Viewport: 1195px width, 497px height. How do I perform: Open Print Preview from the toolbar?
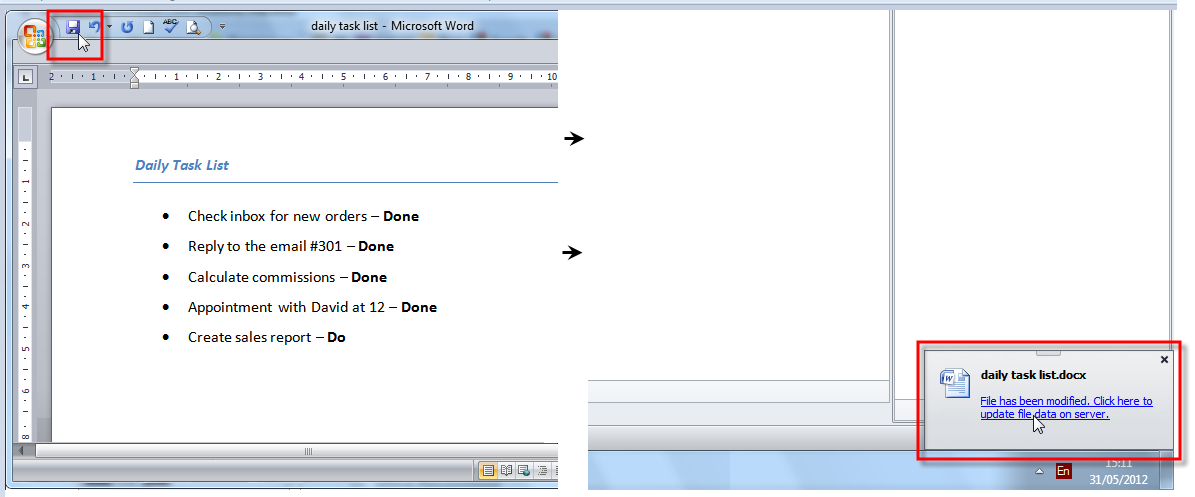[x=192, y=27]
